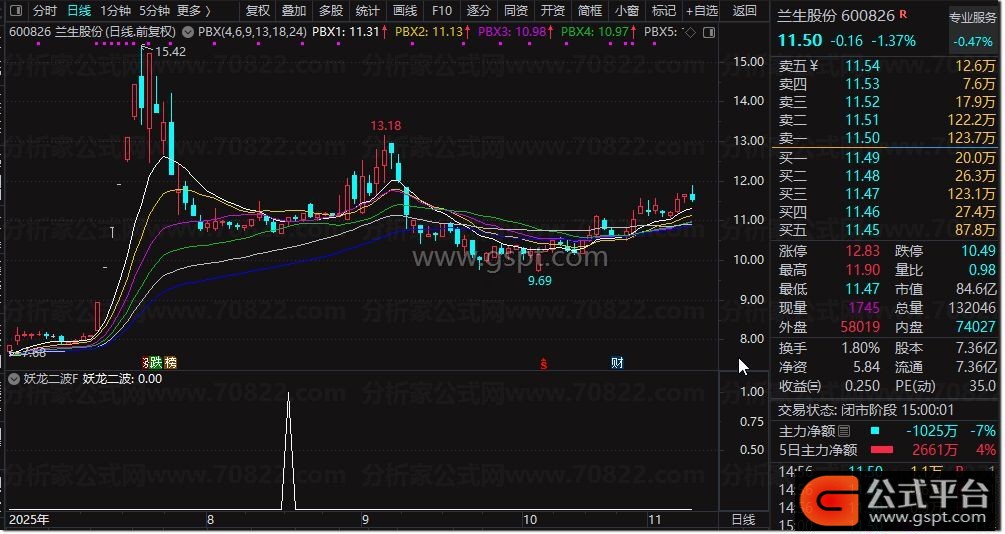Click the red 5日主力净额 bar
This screenshot has width=1005, height=534.
pyautogui.click(x=883, y=450)
